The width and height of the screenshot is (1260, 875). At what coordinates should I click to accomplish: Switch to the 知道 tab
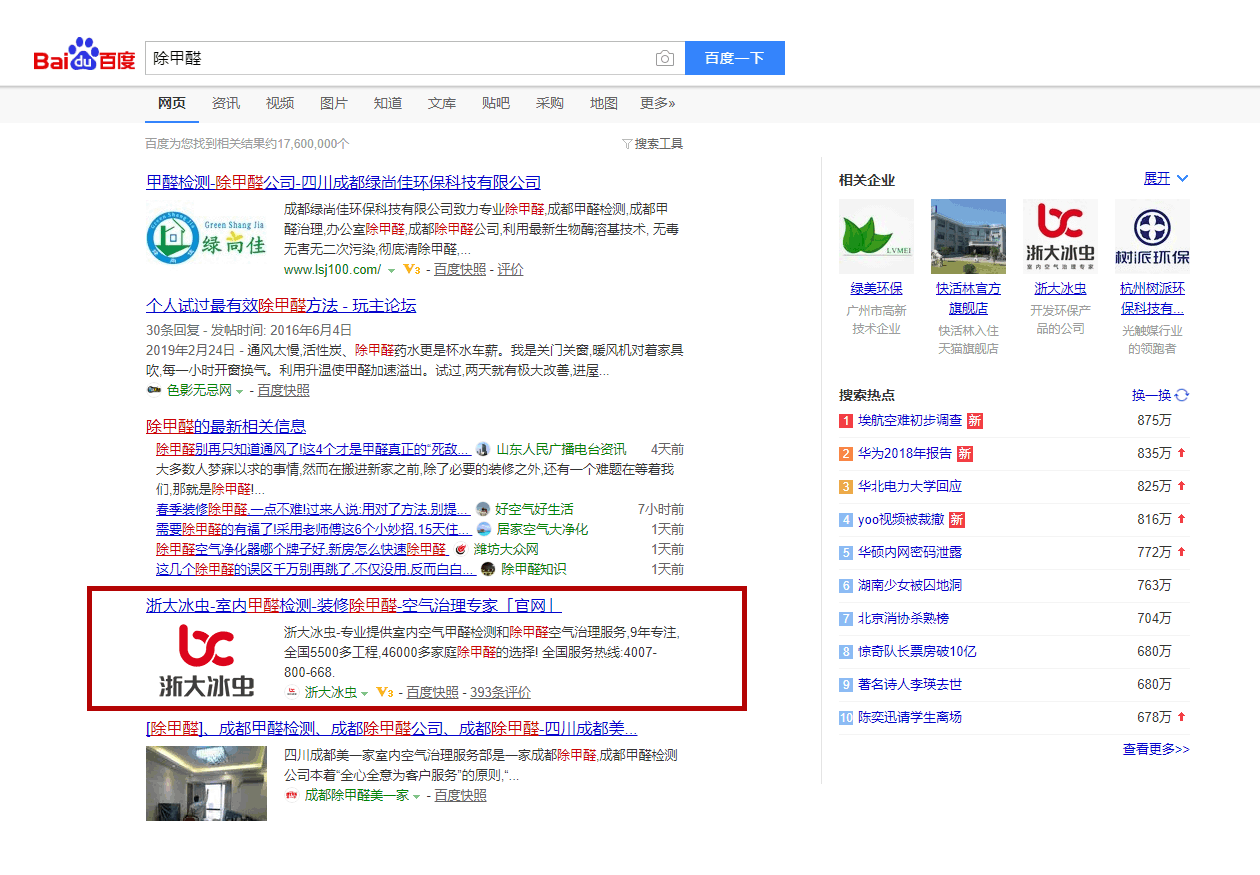[388, 103]
